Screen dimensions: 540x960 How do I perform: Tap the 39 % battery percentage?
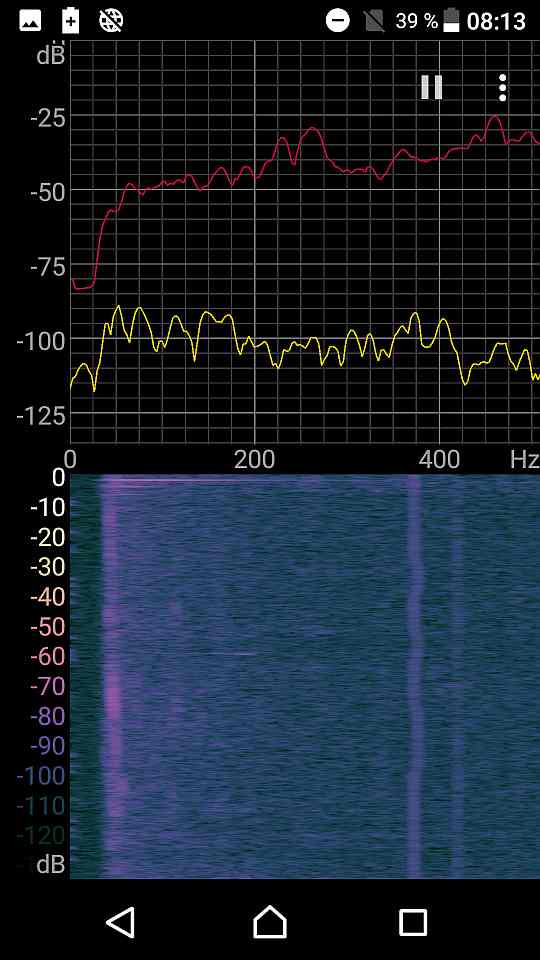click(416, 21)
